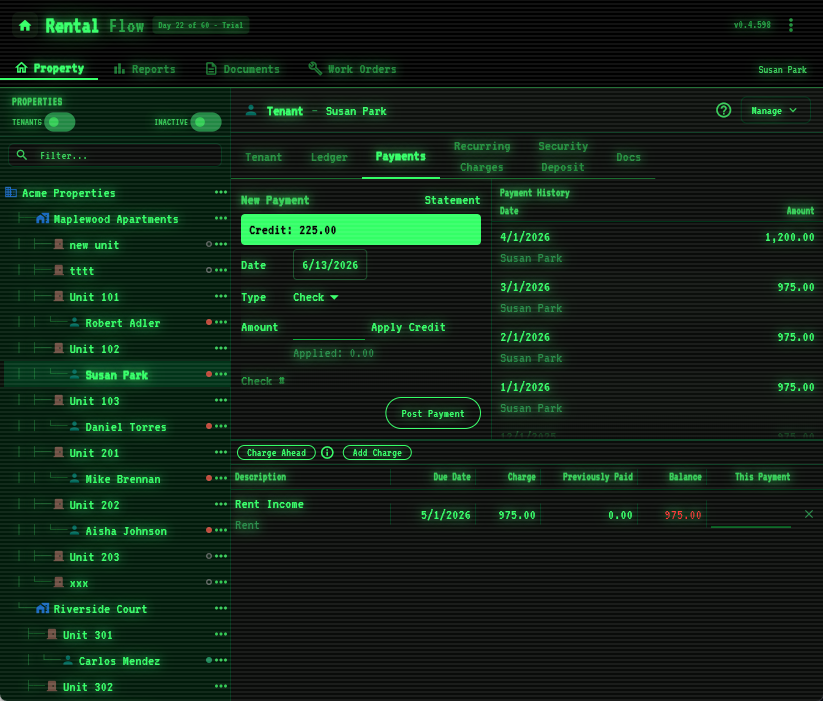Open the more options for Susan Park
Image resolution: width=823 pixels, height=701 pixels.
click(221, 375)
